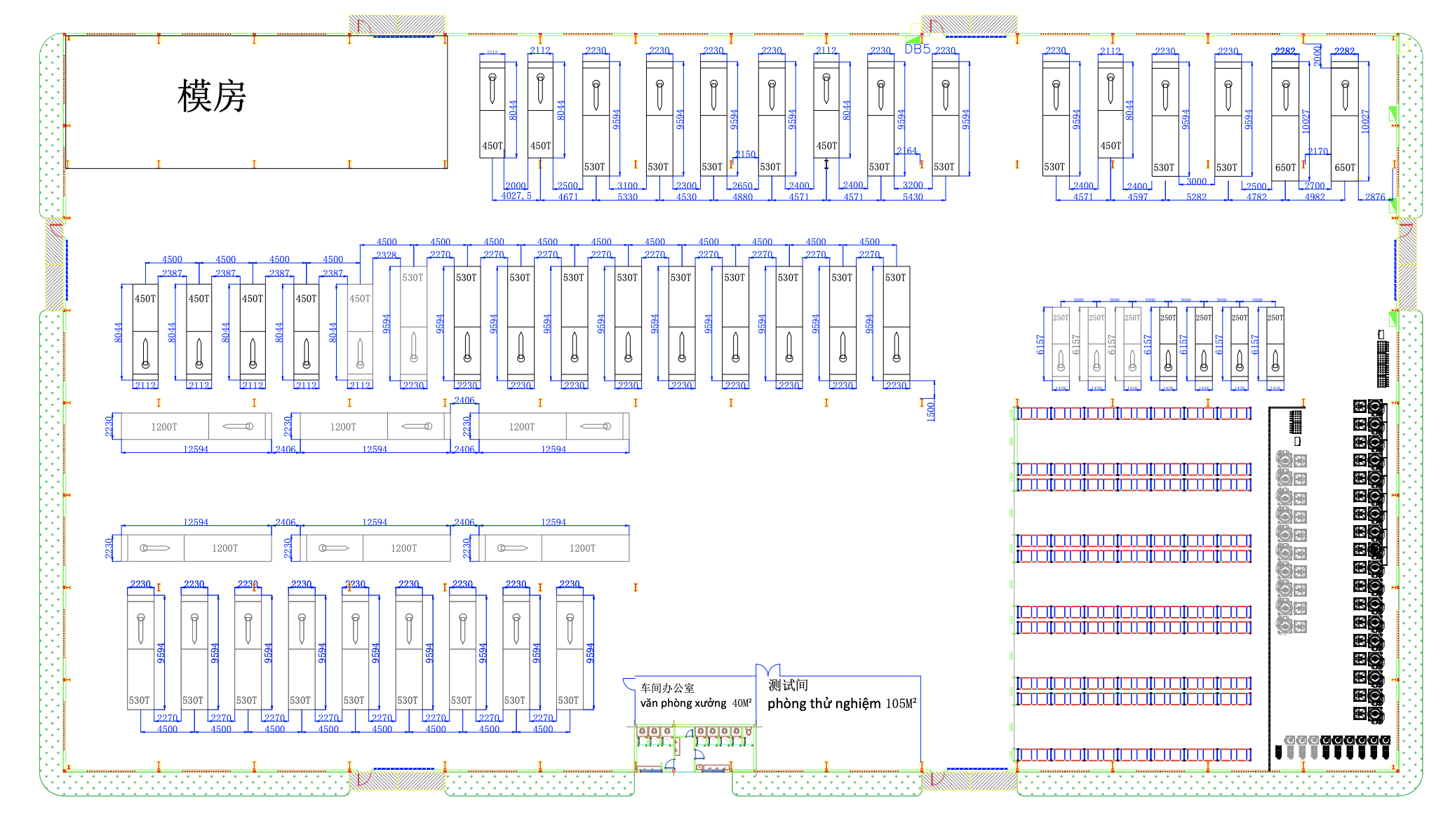Select the 5430 dimension in top row
The image size is (1455, 840).
click(x=913, y=197)
